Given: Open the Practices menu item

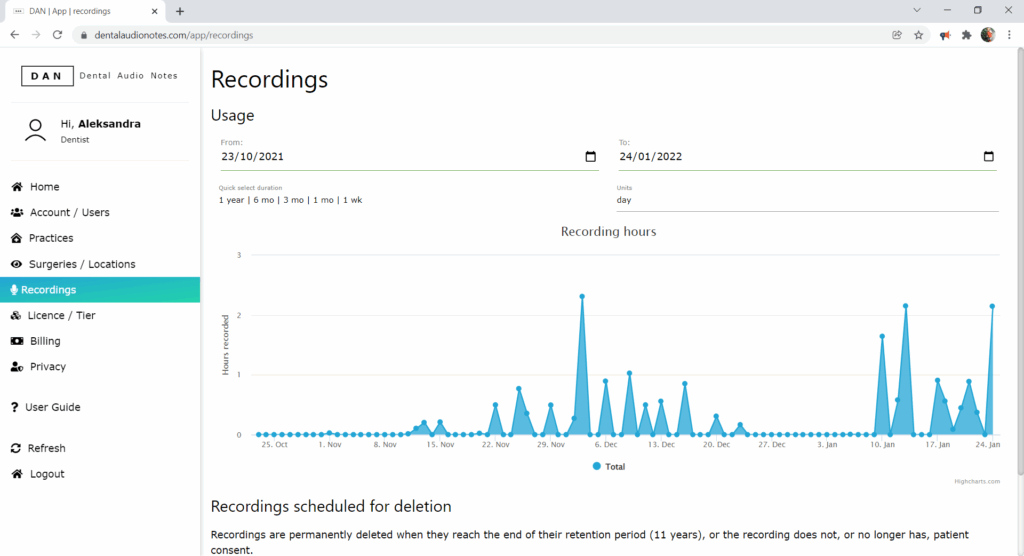Looking at the screenshot, I should point(51,238).
